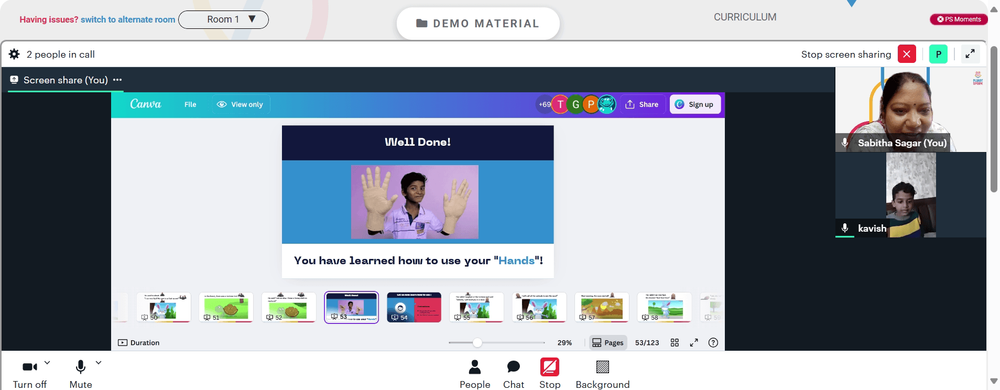
Task: Open Canva help question mark
Action: (713, 343)
